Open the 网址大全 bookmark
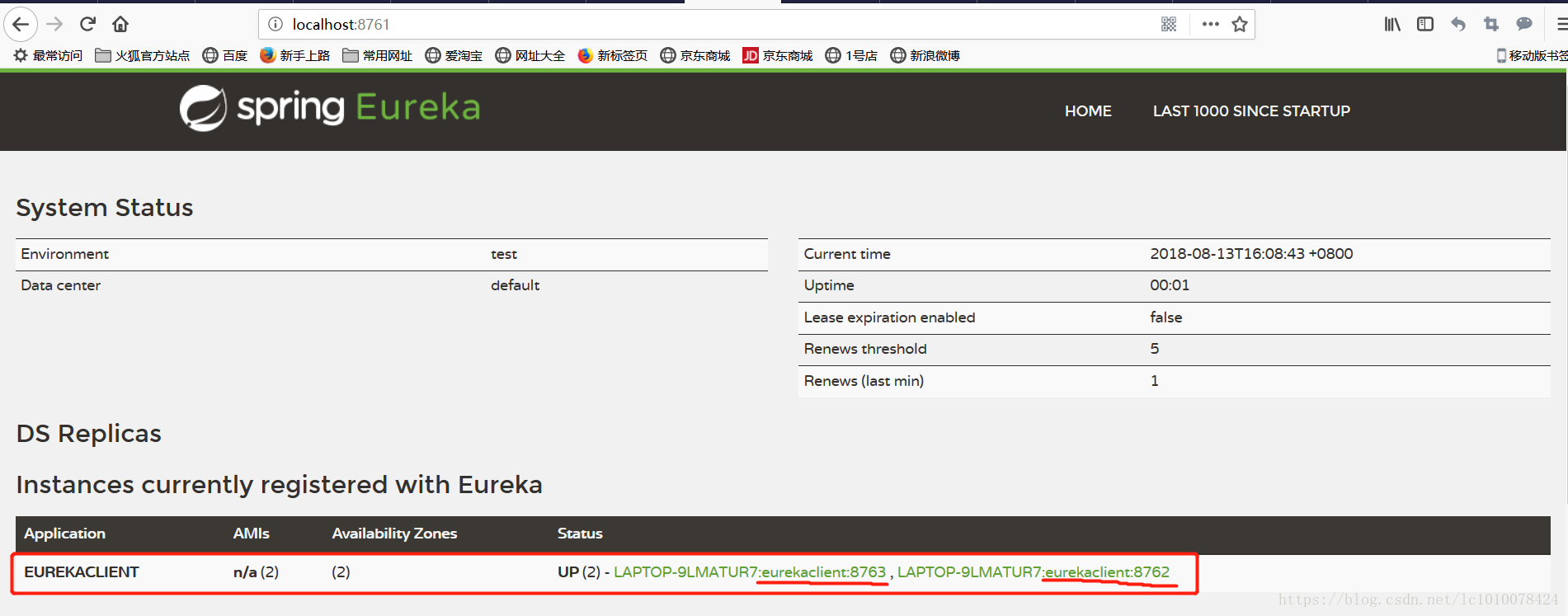The height and width of the screenshot is (616, 1568). coord(530,55)
